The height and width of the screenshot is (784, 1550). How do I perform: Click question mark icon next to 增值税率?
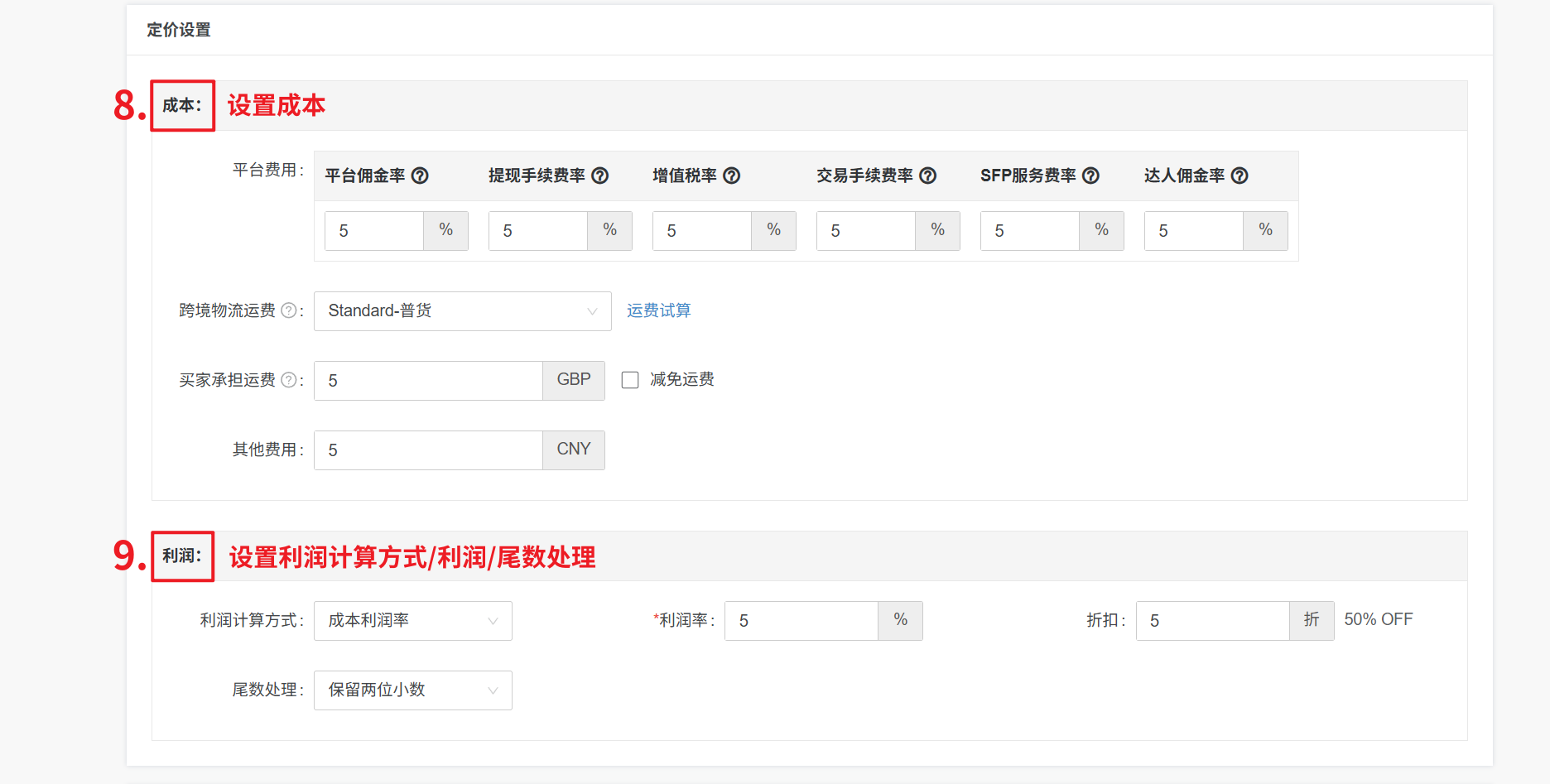point(732,176)
